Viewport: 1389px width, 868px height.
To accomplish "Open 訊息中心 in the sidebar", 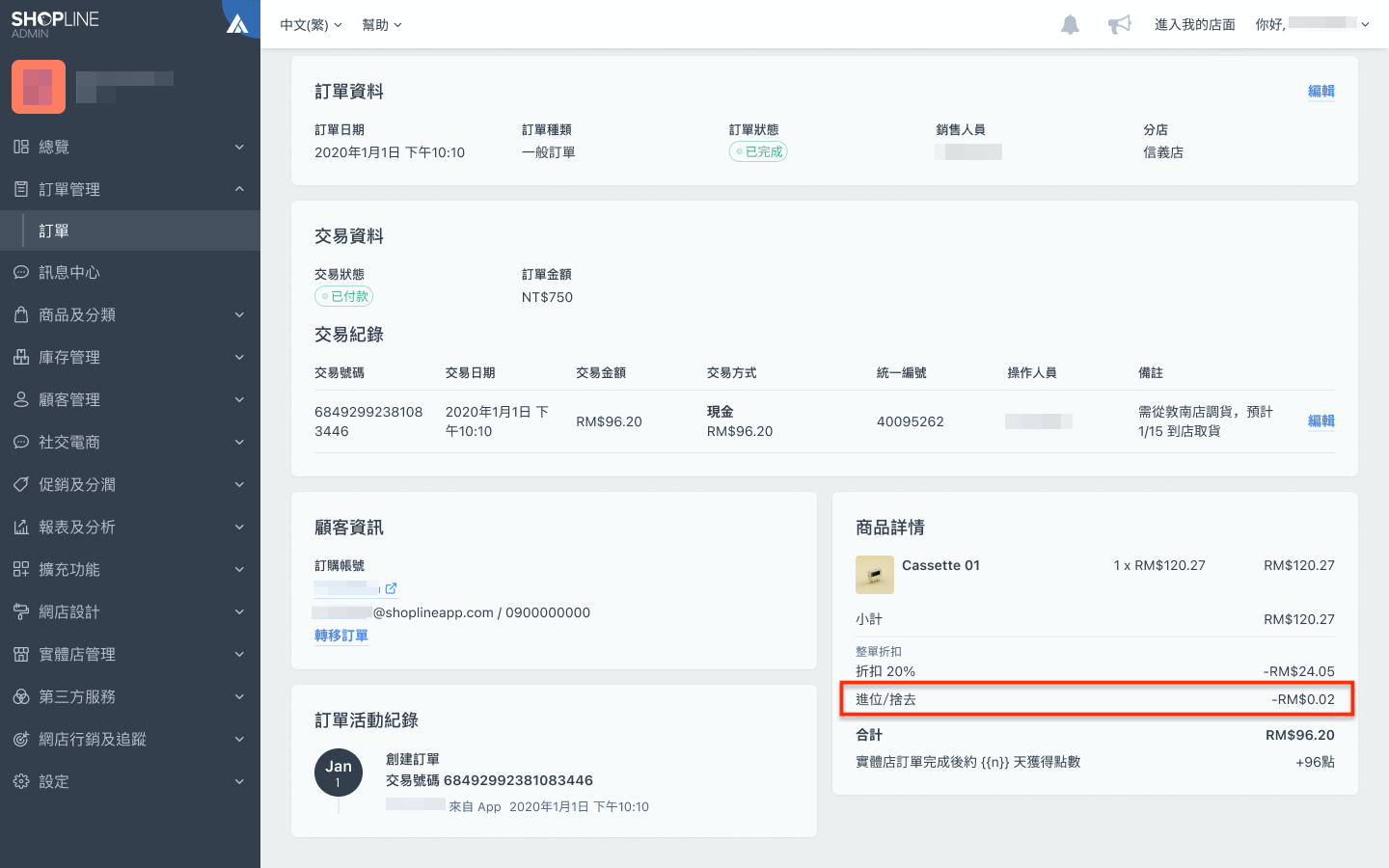I will [x=69, y=272].
